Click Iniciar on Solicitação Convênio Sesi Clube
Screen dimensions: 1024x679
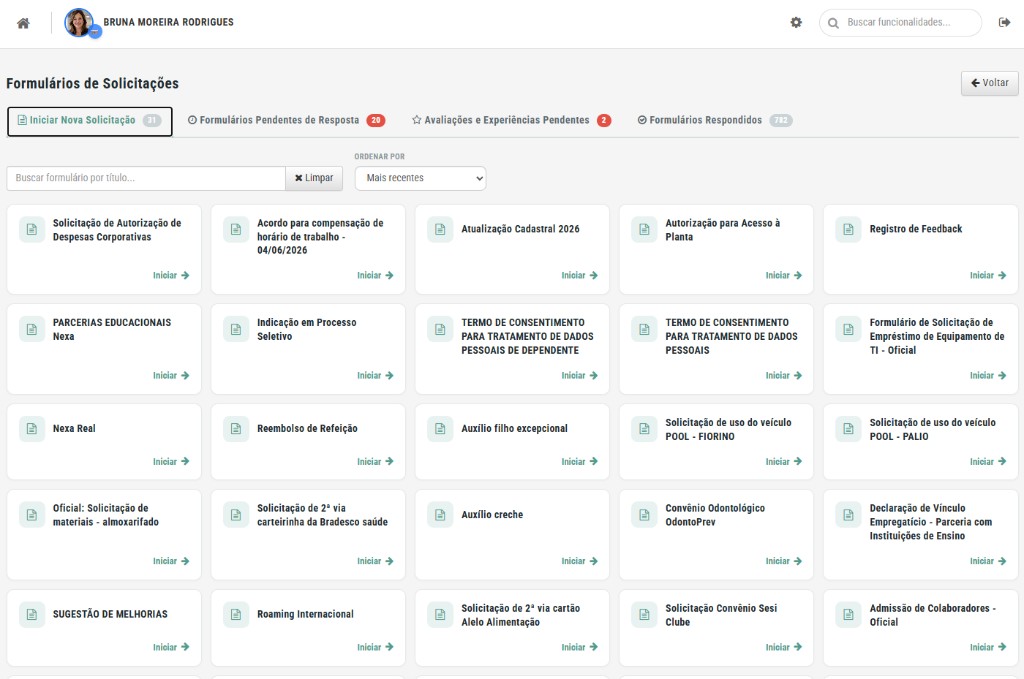point(784,647)
